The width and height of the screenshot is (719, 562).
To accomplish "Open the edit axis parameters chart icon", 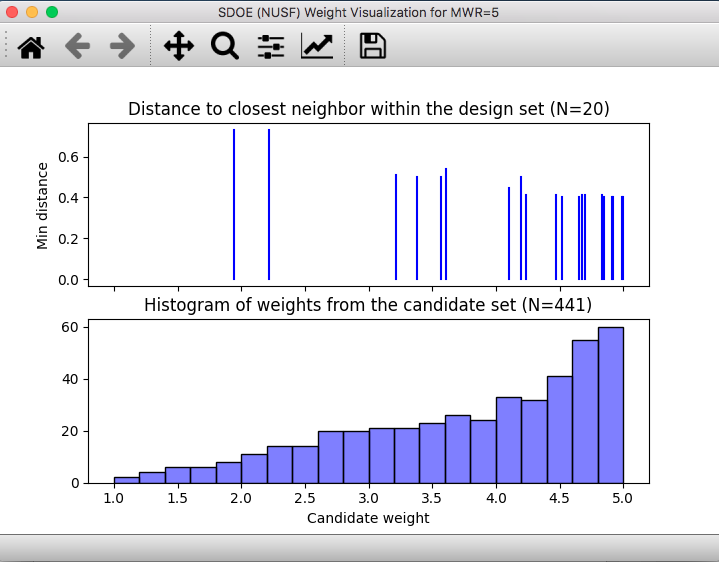I will tap(318, 46).
